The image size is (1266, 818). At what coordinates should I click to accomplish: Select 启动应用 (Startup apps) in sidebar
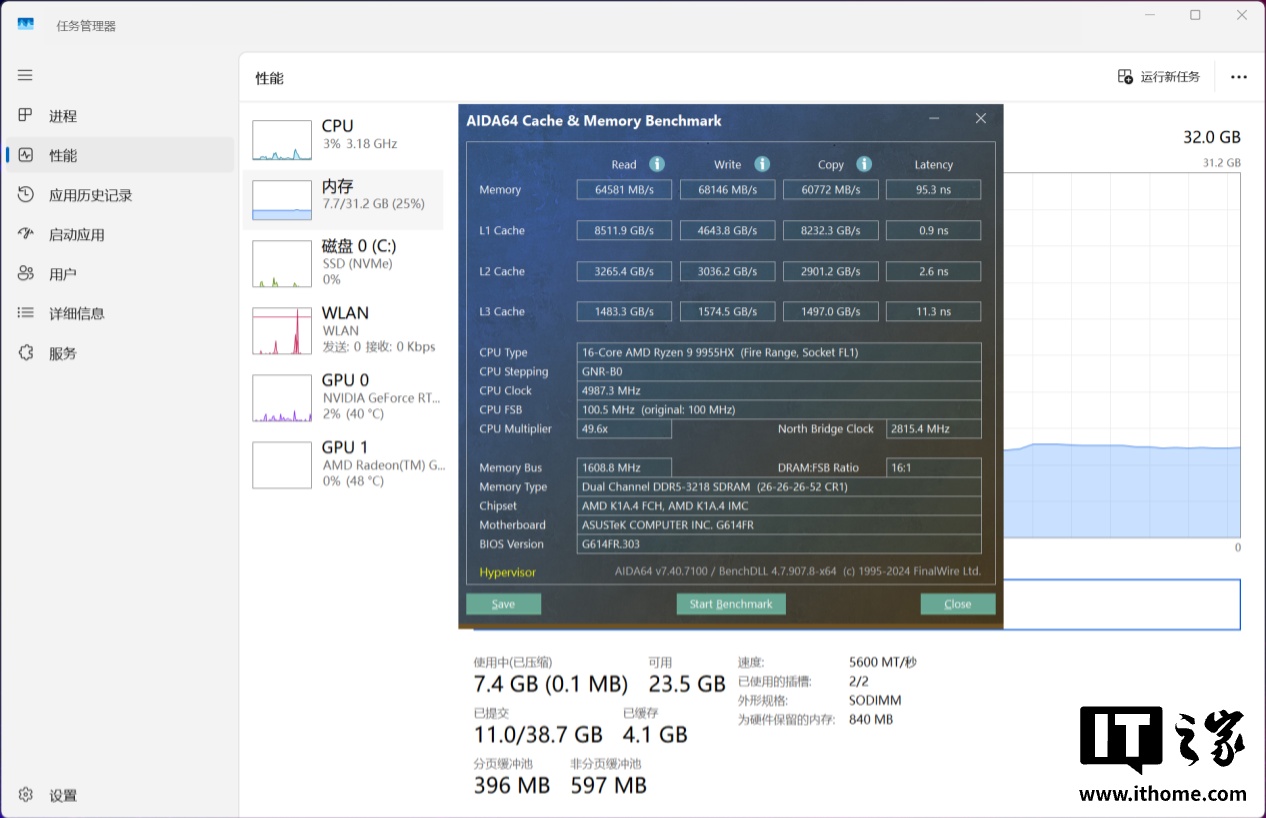[x=76, y=235]
